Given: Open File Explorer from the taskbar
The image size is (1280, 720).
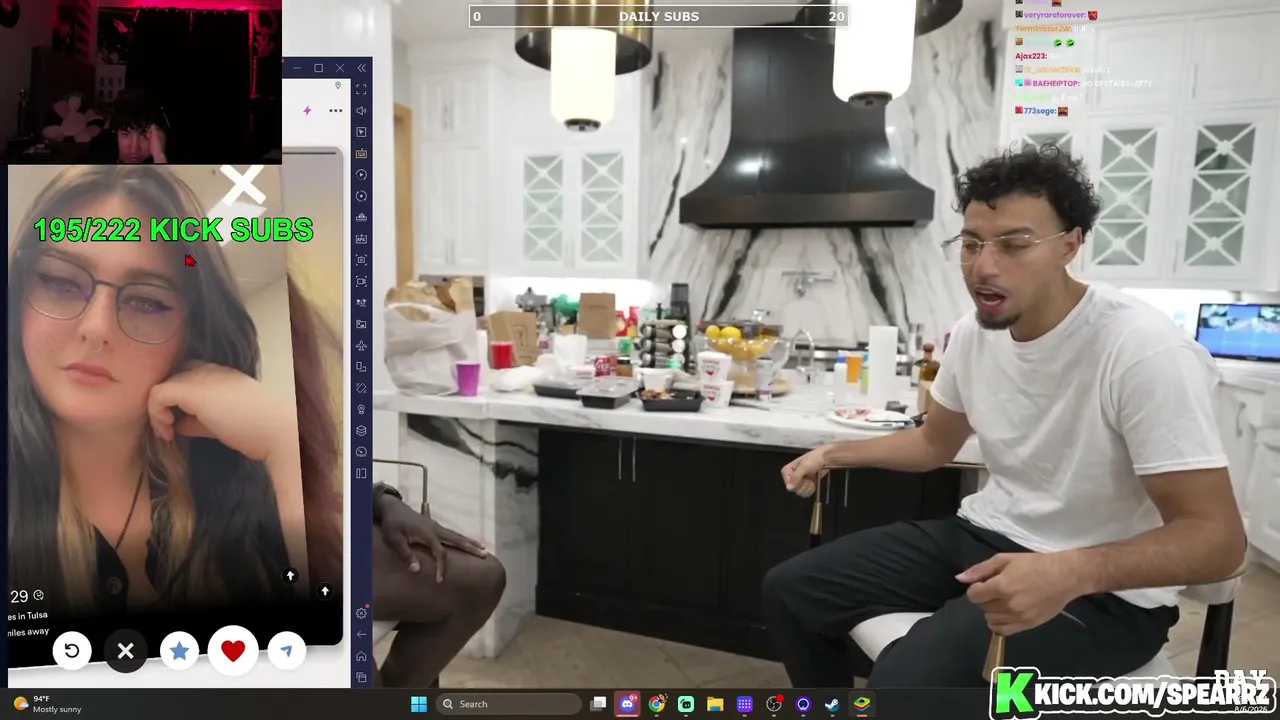Looking at the screenshot, I should pyautogui.click(x=715, y=704).
